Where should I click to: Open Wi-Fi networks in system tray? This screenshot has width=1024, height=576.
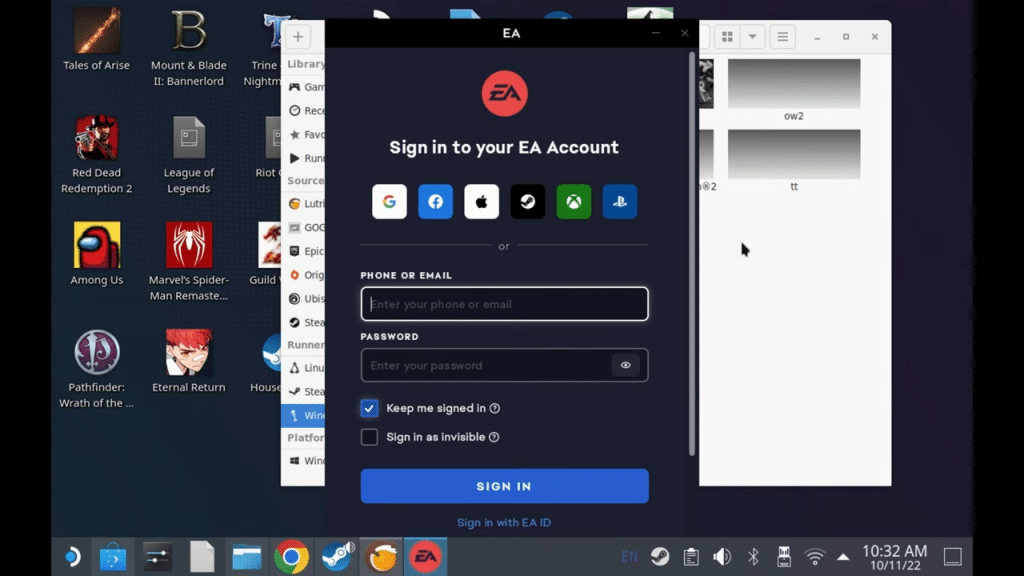814,556
